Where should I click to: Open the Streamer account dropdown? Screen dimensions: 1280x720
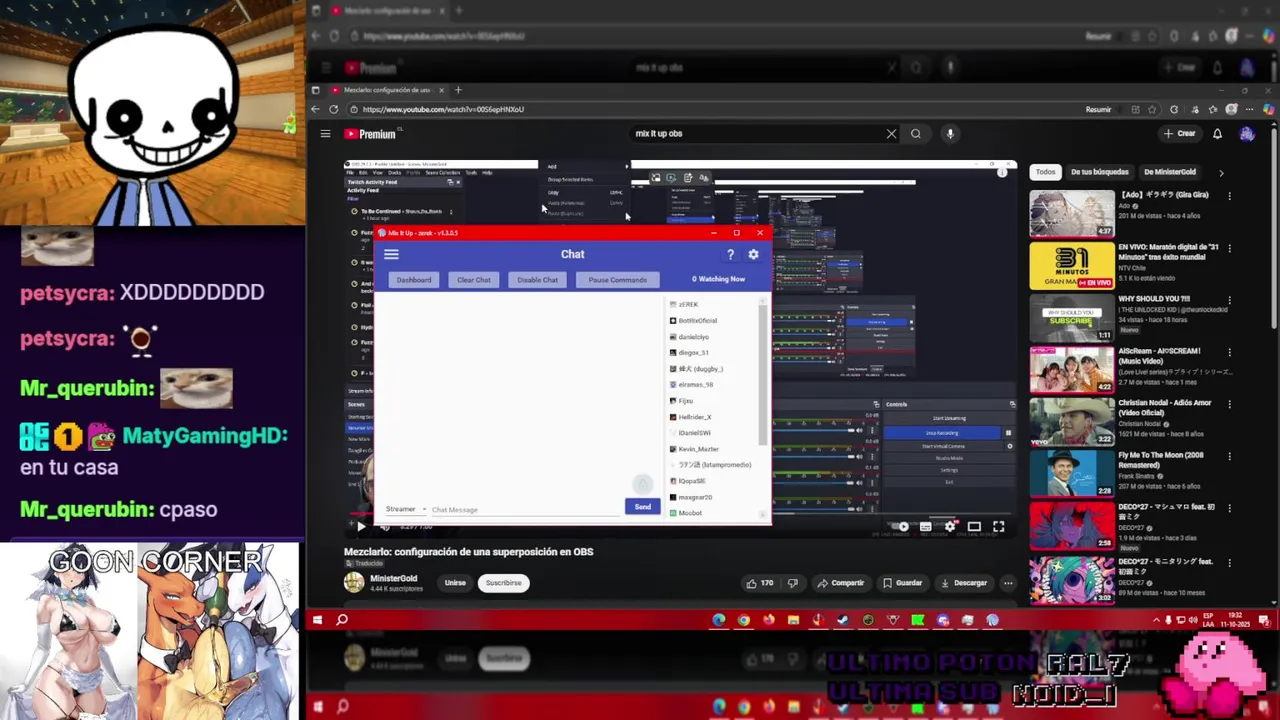point(406,509)
